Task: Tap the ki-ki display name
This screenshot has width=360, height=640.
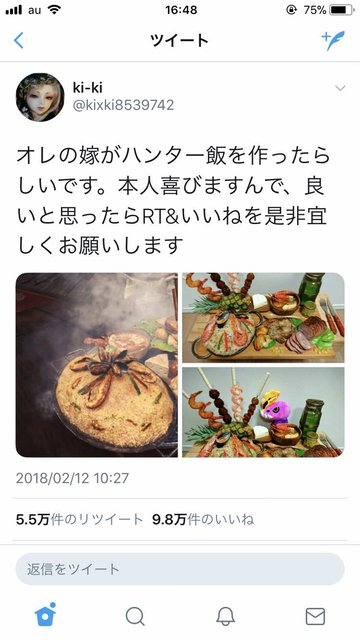Action: [x=88, y=87]
